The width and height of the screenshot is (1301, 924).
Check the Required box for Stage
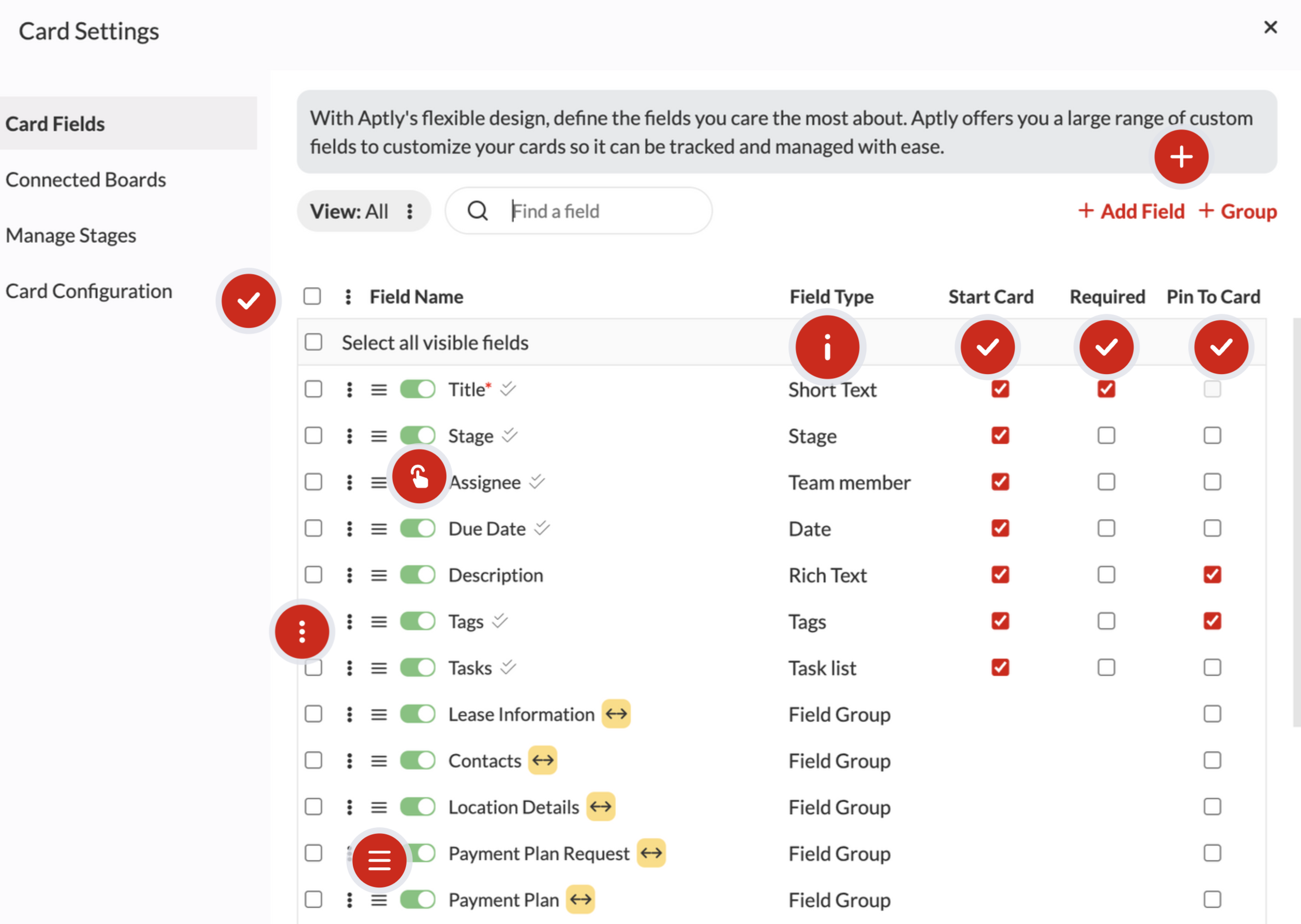[x=1106, y=436]
